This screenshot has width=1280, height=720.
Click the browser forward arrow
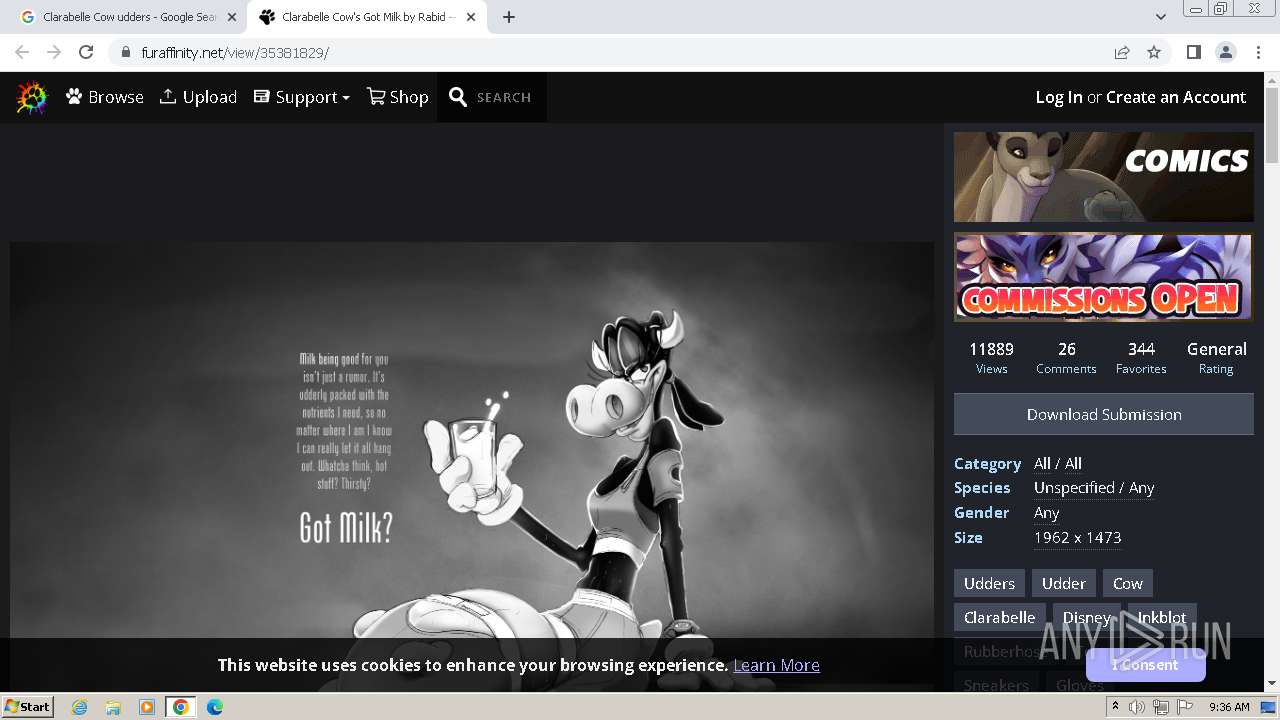click(x=54, y=52)
